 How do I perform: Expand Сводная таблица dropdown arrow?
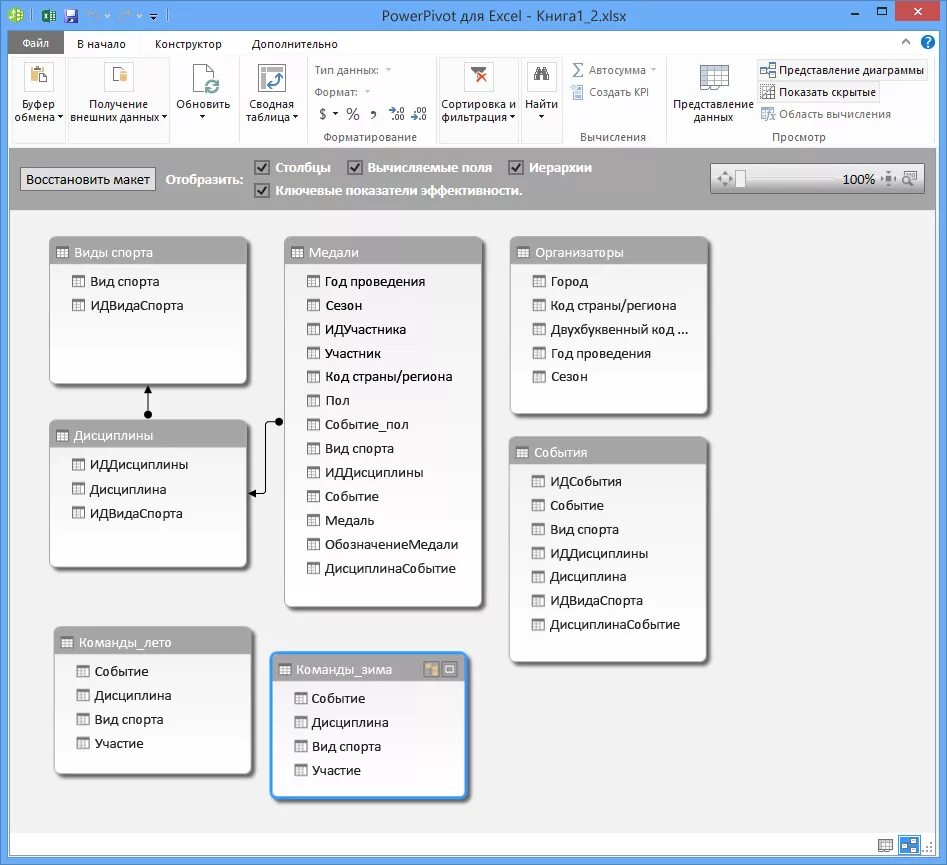point(295,117)
